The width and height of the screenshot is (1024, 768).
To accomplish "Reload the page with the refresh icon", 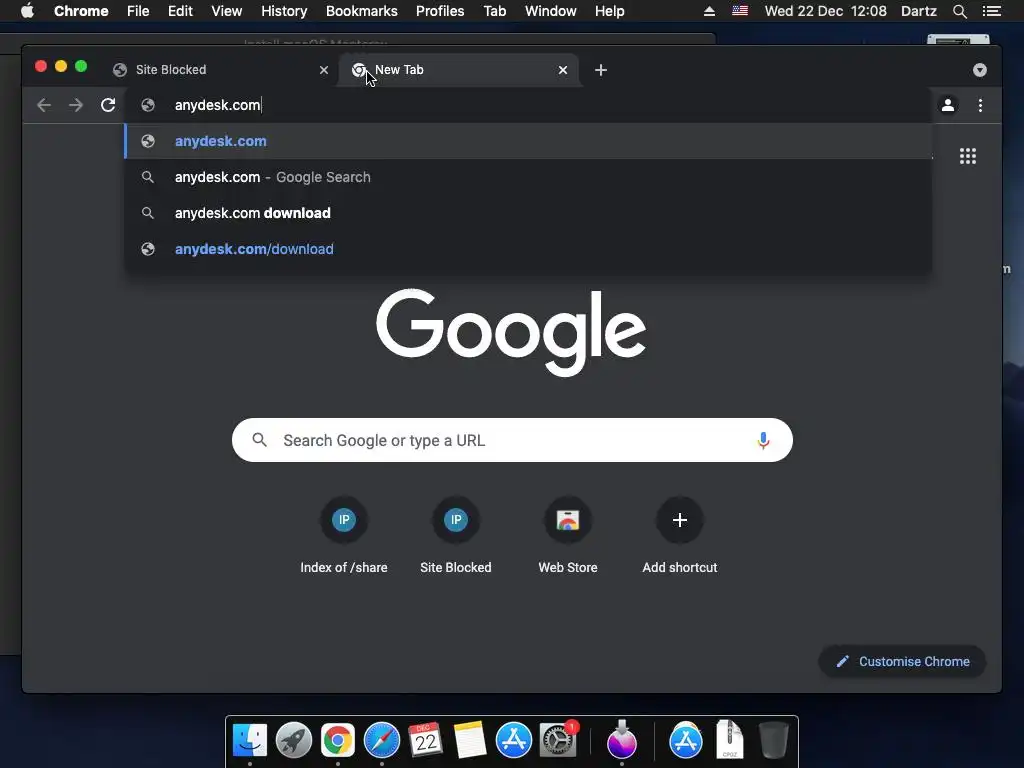I will 108,105.
